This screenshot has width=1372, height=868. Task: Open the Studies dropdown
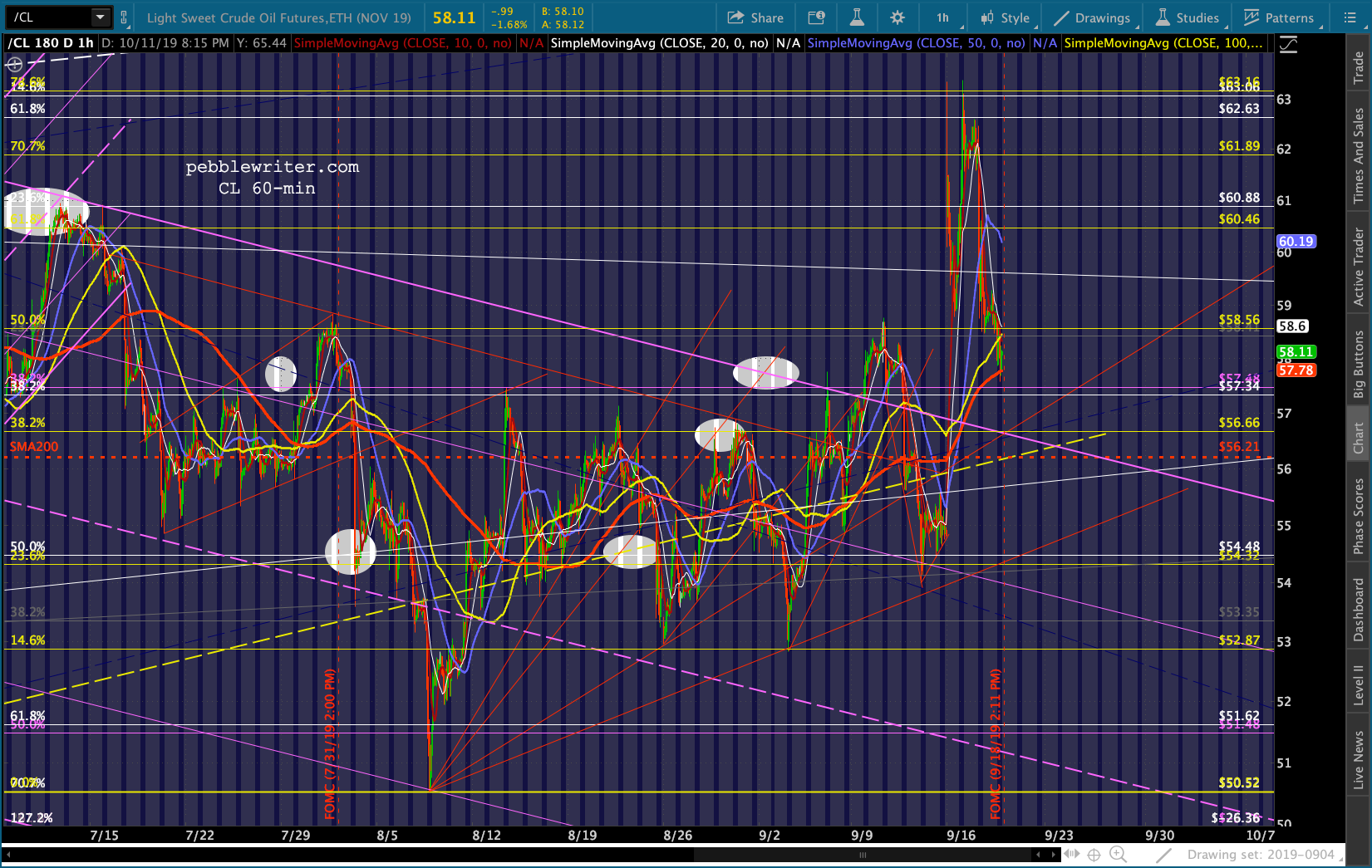click(x=1189, y=17)
